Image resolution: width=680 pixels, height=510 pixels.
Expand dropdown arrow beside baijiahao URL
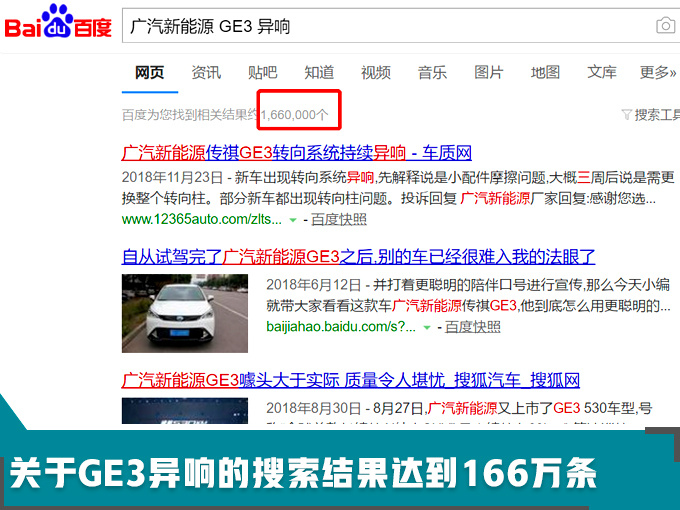[427, 327]
